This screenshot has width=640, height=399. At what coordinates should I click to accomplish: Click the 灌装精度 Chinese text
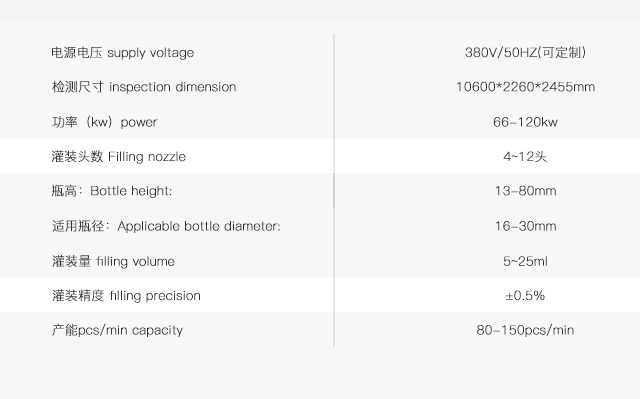tap(78, 295)
